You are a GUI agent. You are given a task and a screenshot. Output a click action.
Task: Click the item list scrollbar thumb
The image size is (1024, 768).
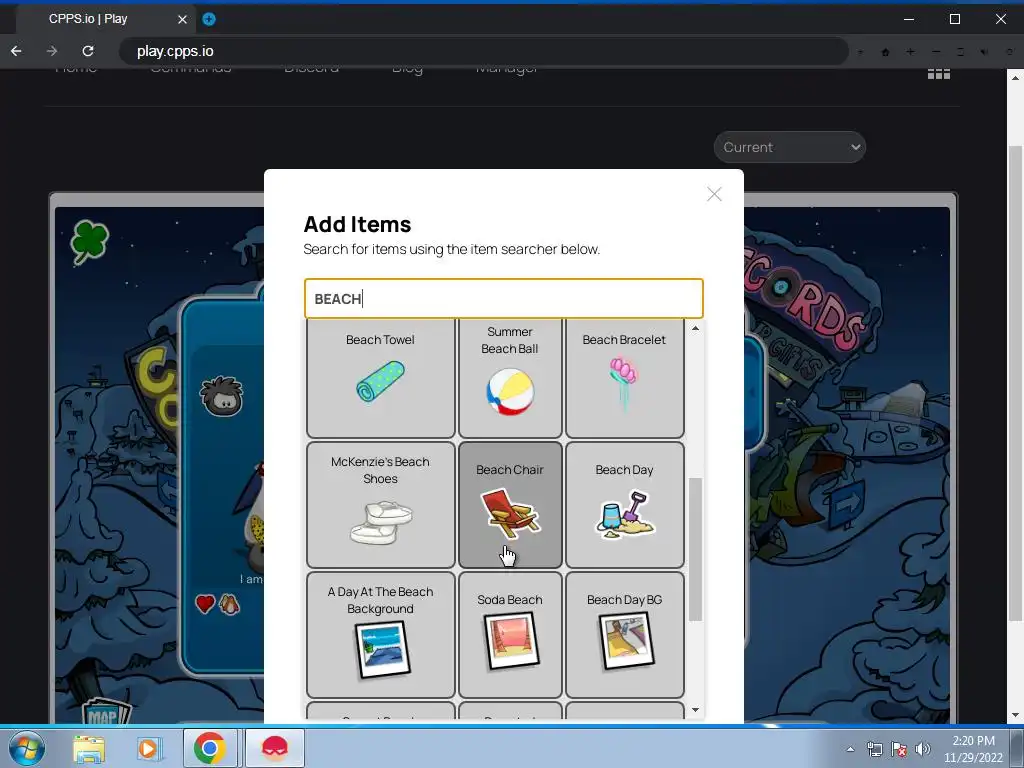coord(695,549)
